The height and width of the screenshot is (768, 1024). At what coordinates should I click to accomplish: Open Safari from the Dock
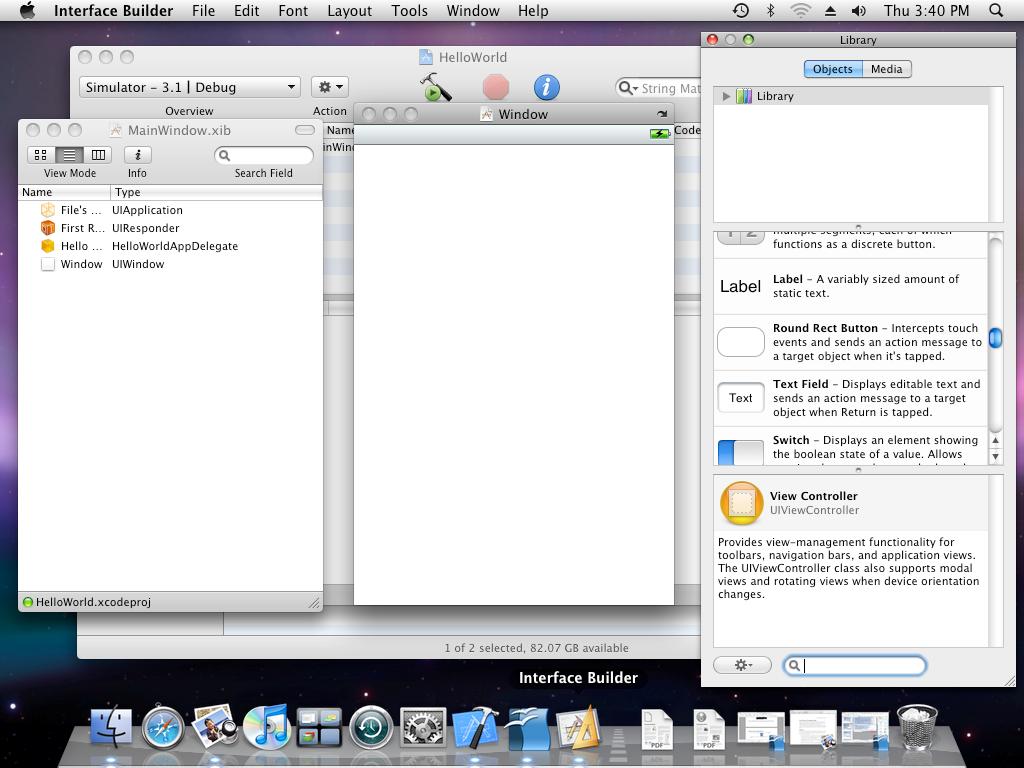point(163,727)
